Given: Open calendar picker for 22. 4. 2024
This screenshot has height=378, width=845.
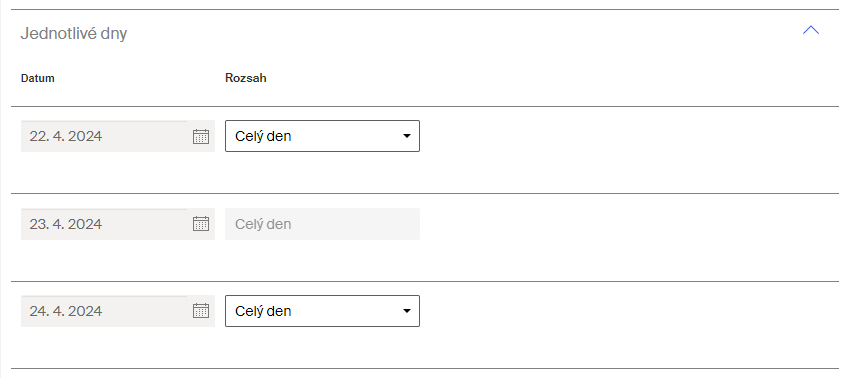Looking at the screenshot, I should pyautogui.click(x=201, y=136).
